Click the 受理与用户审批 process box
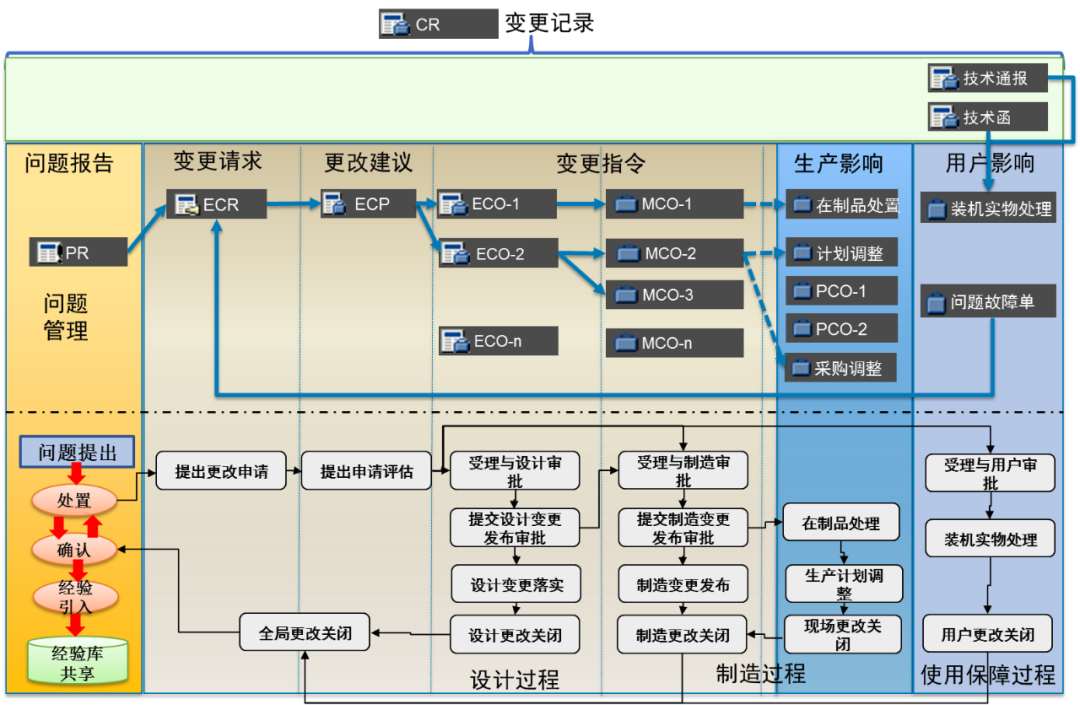 tap(990, 473)
